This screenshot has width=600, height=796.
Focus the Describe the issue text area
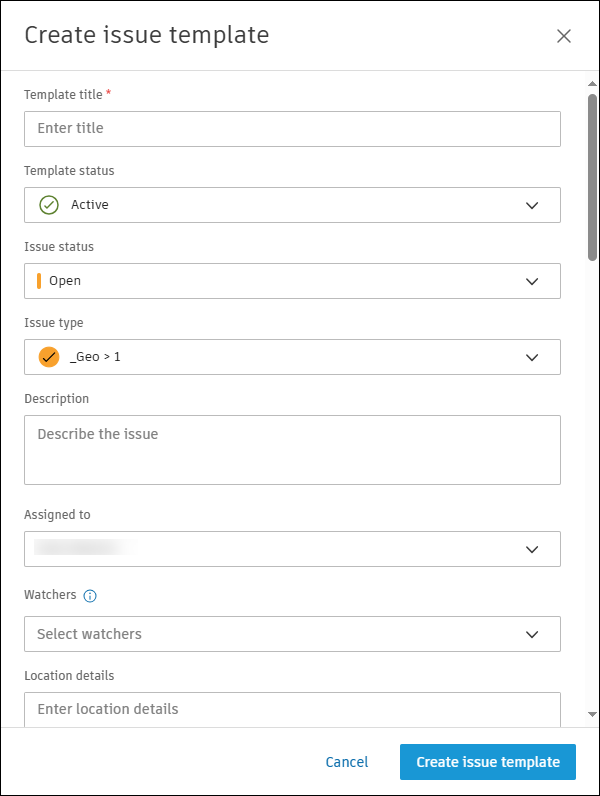292,450
